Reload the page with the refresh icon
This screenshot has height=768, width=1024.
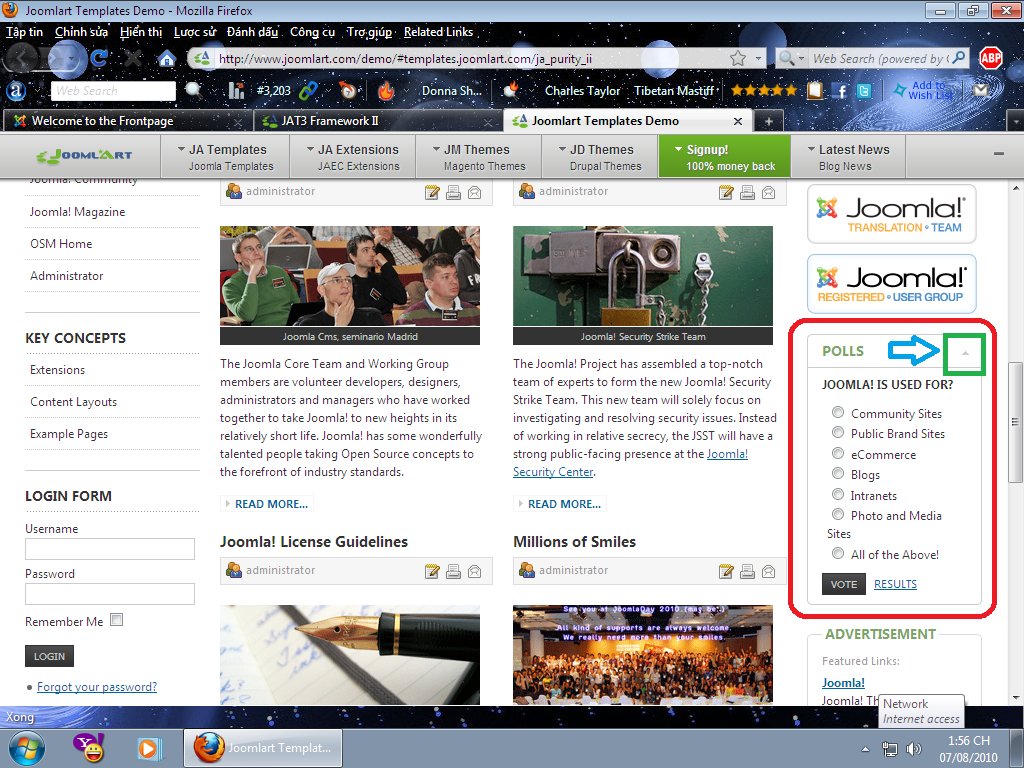(x=99, y=58)
